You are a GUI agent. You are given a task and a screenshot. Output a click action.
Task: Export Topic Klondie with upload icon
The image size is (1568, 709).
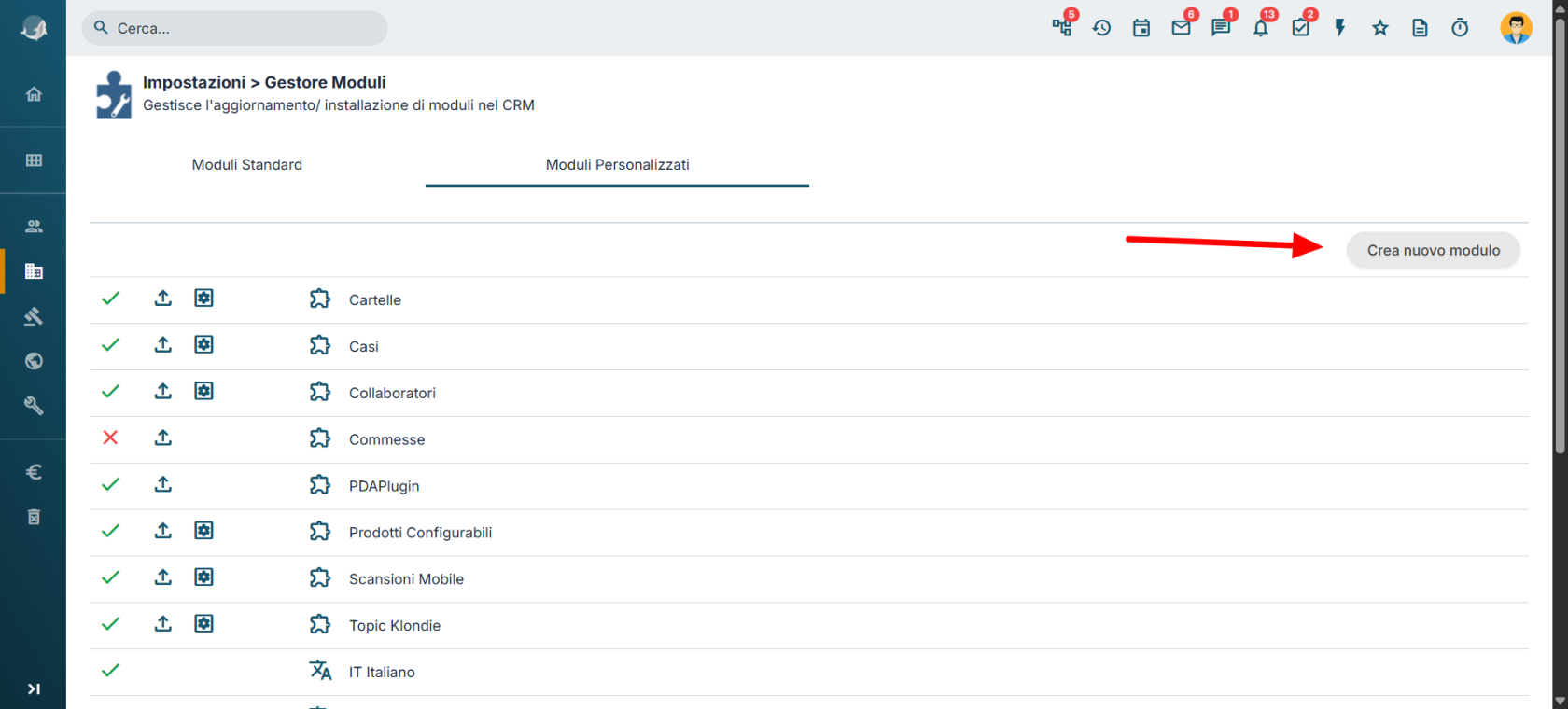point(163,623)
